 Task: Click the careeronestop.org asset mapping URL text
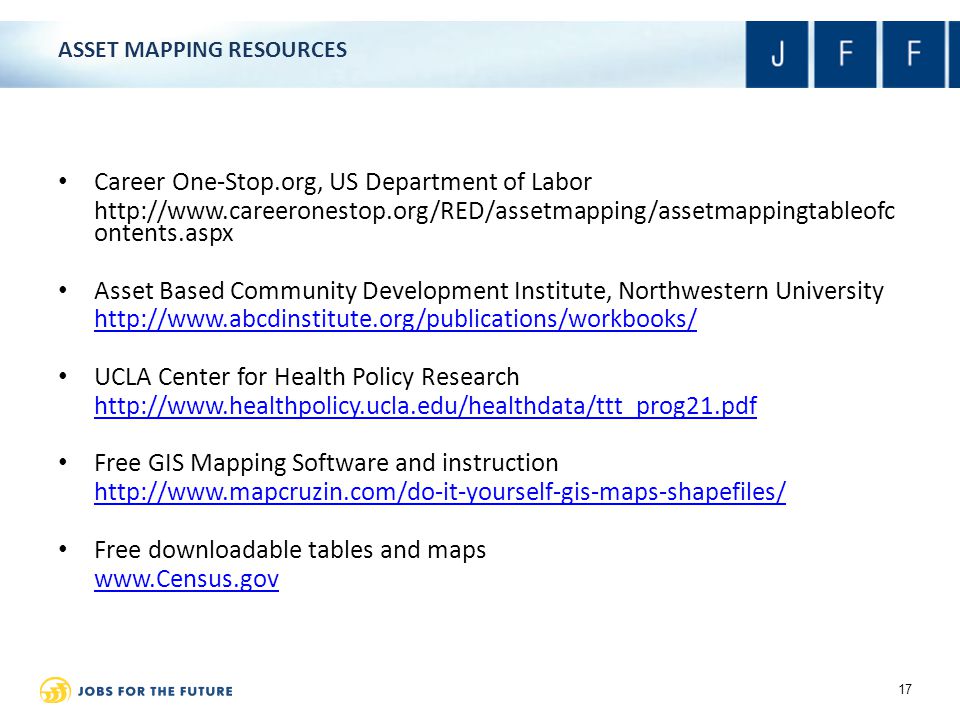[494, 222]
